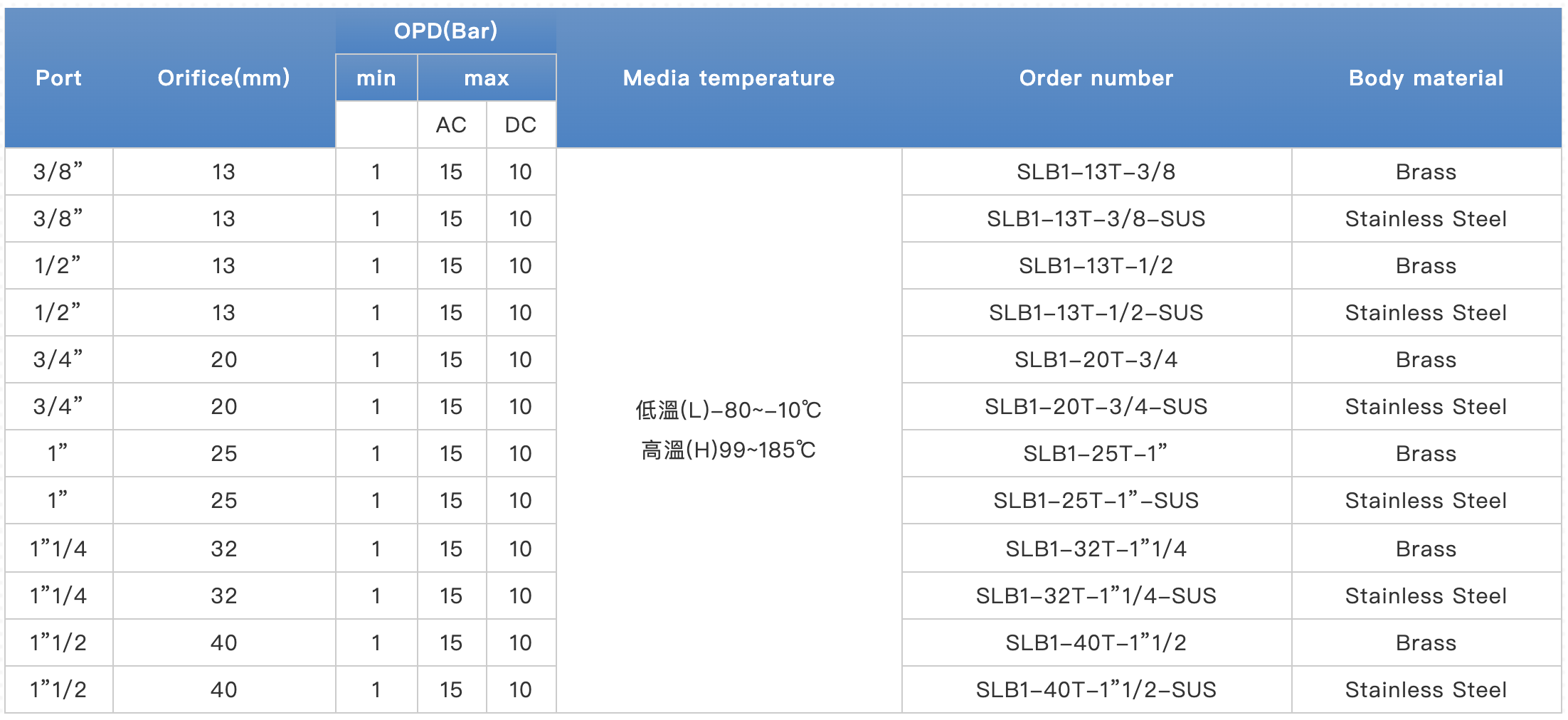Select the DC sub-header cell

521,125
